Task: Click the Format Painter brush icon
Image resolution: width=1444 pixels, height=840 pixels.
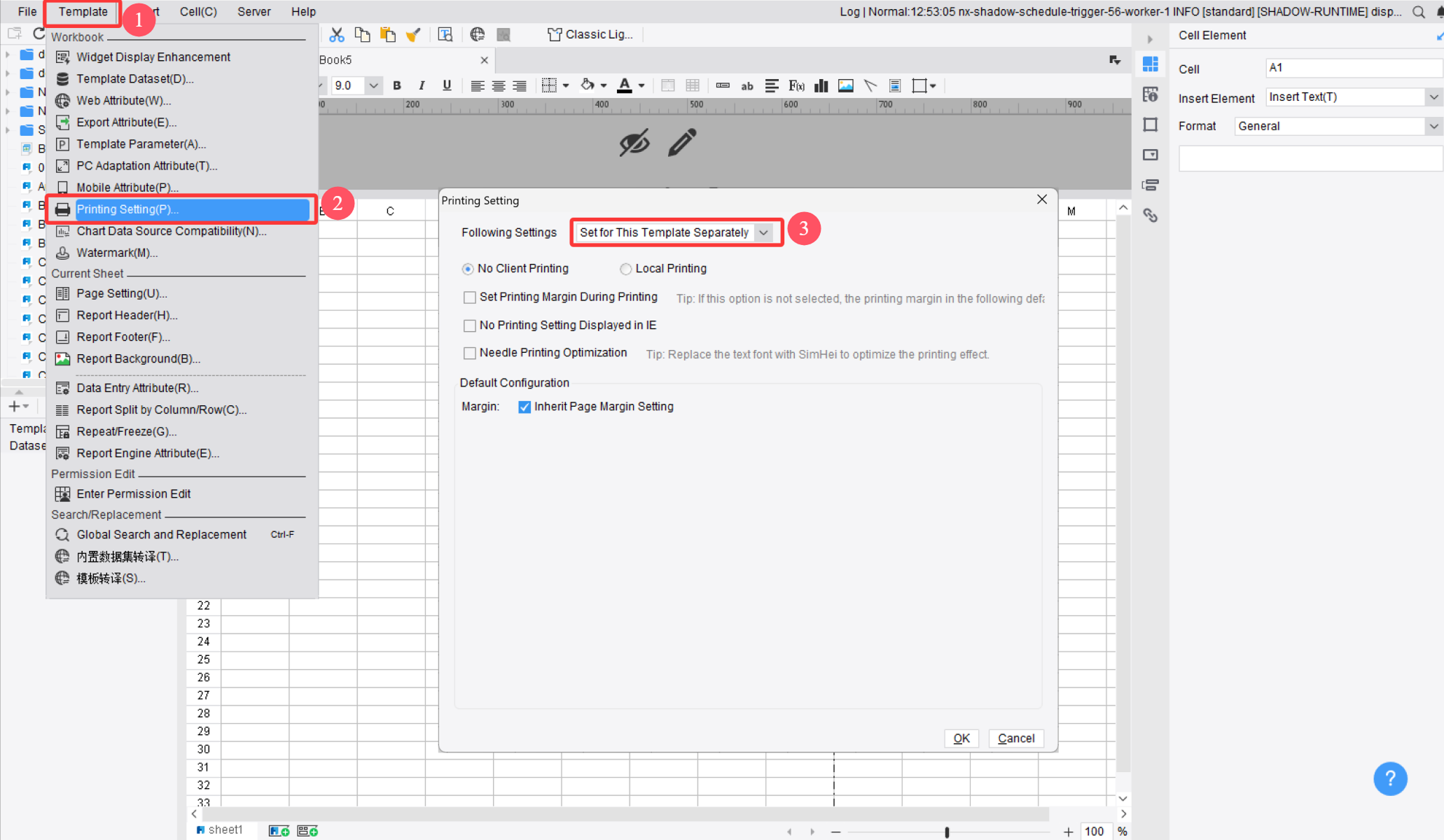Action: 412,34
